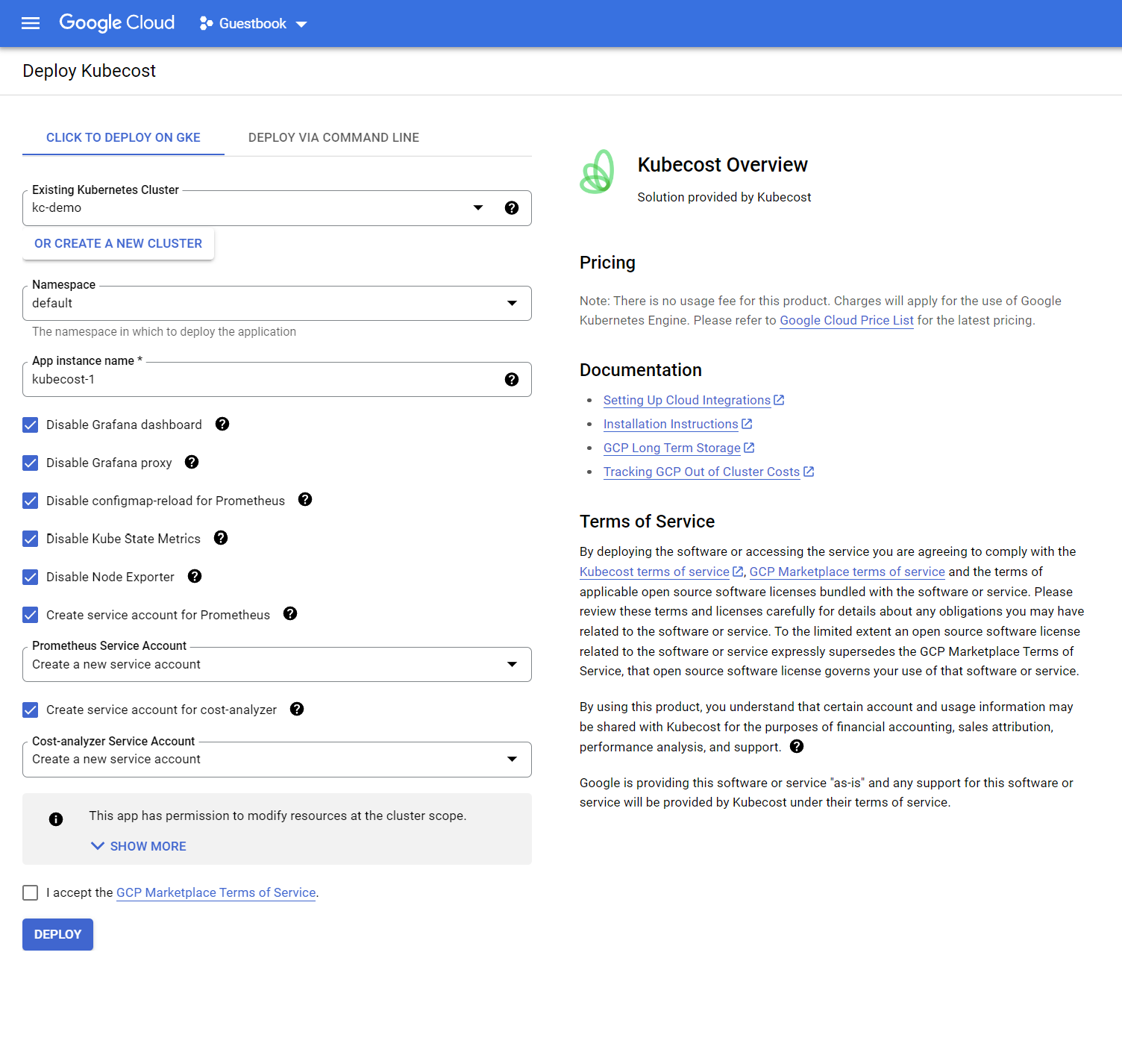Viewport: 1122px width, 1064px height.
Task: Open Installation Instructions link
Action: (x=671, y=424)
